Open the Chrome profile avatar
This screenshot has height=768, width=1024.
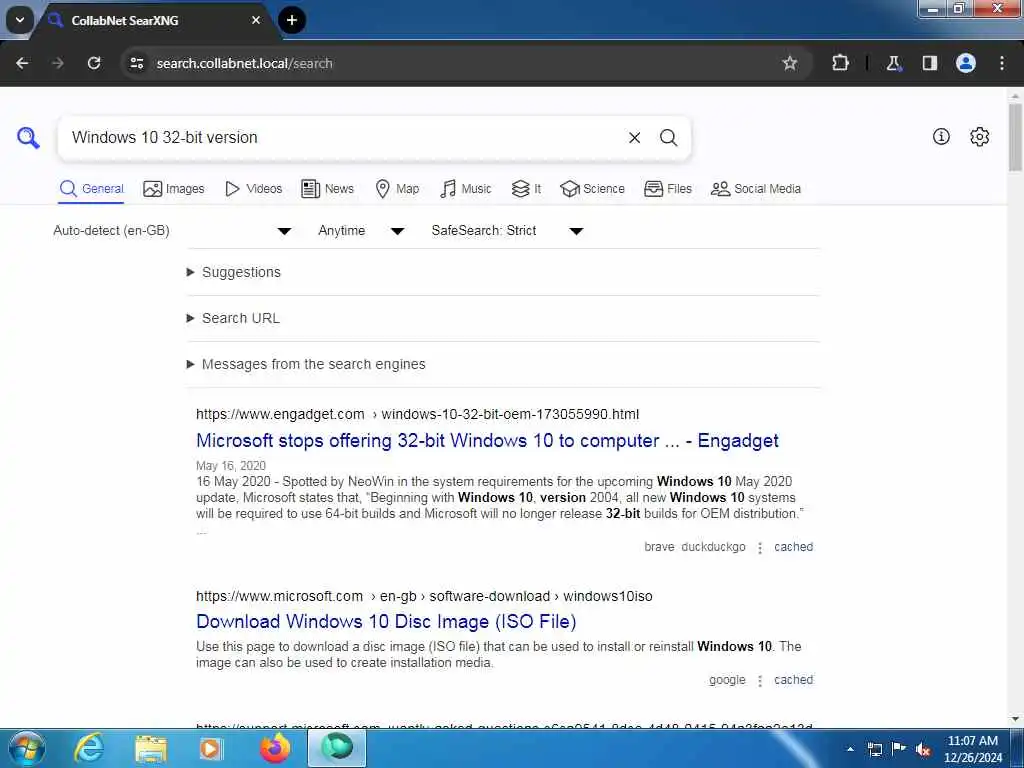[x=966, y=63]
